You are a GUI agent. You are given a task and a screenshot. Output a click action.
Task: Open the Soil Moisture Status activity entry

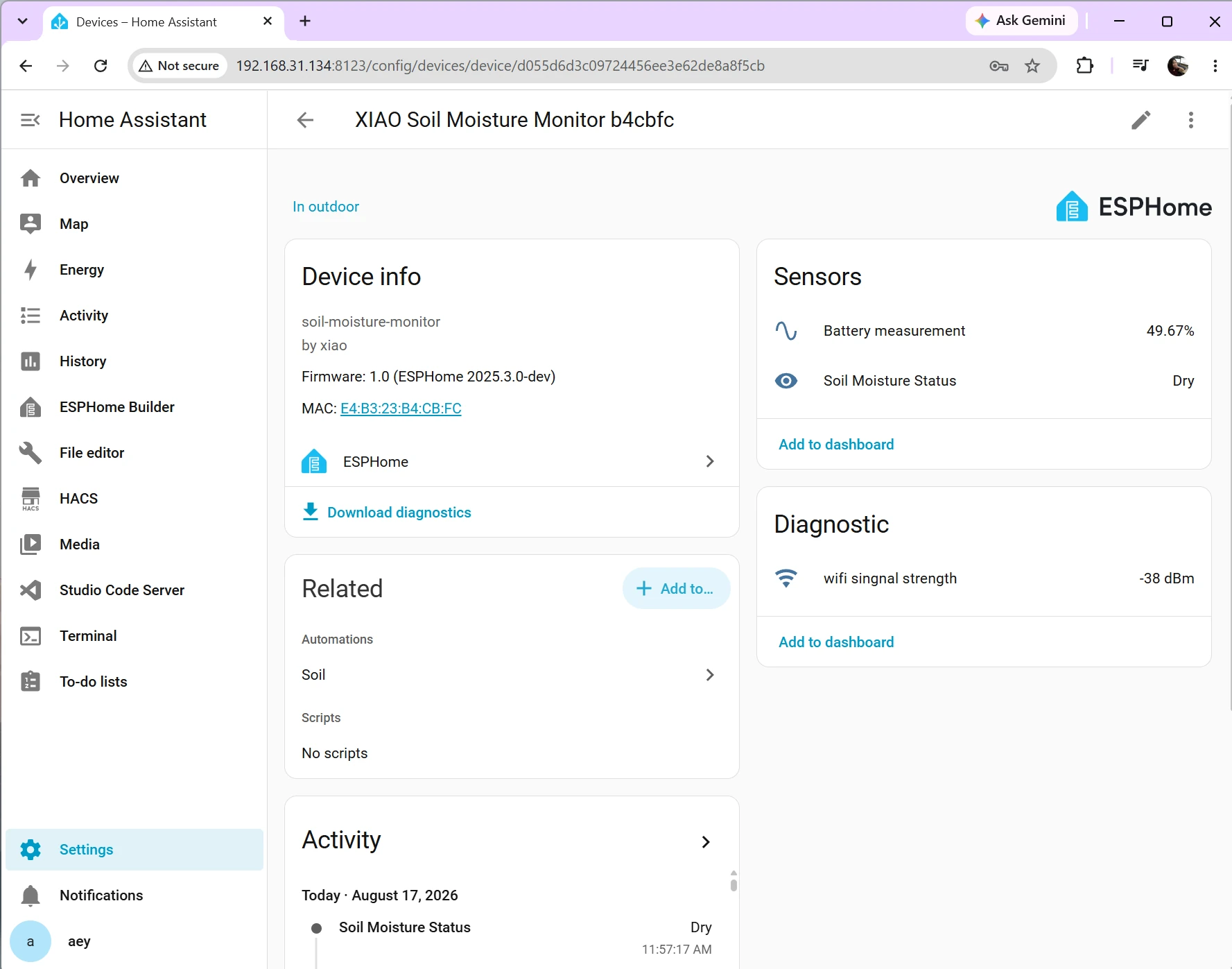pos(512,936)
